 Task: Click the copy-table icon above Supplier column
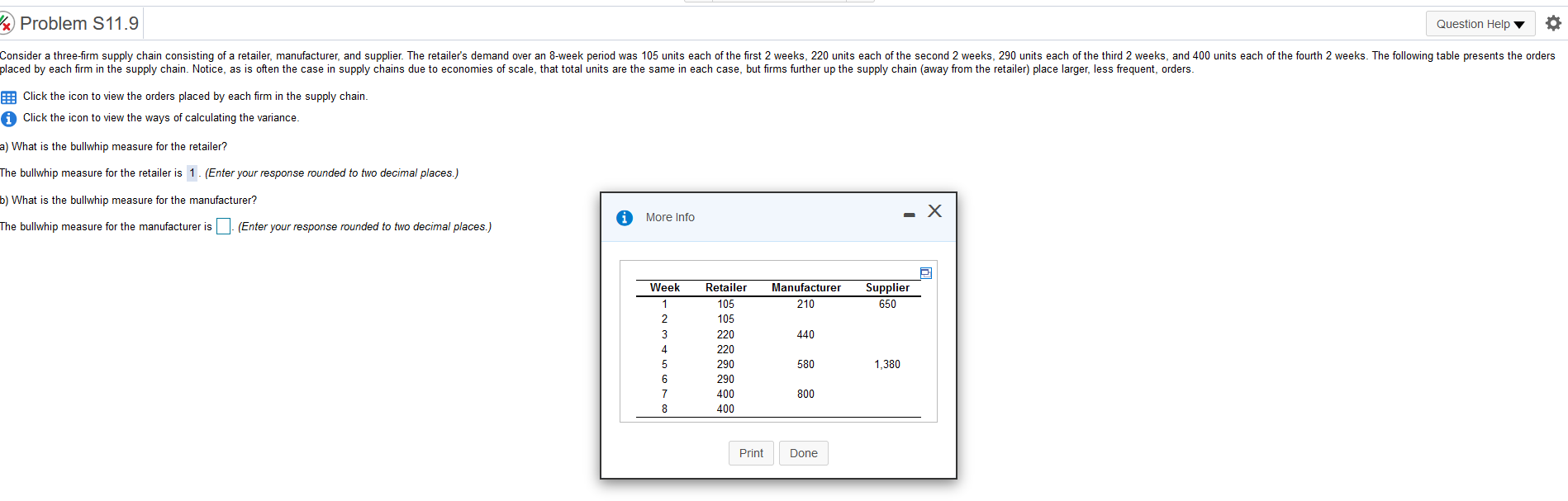coord(925,273)
